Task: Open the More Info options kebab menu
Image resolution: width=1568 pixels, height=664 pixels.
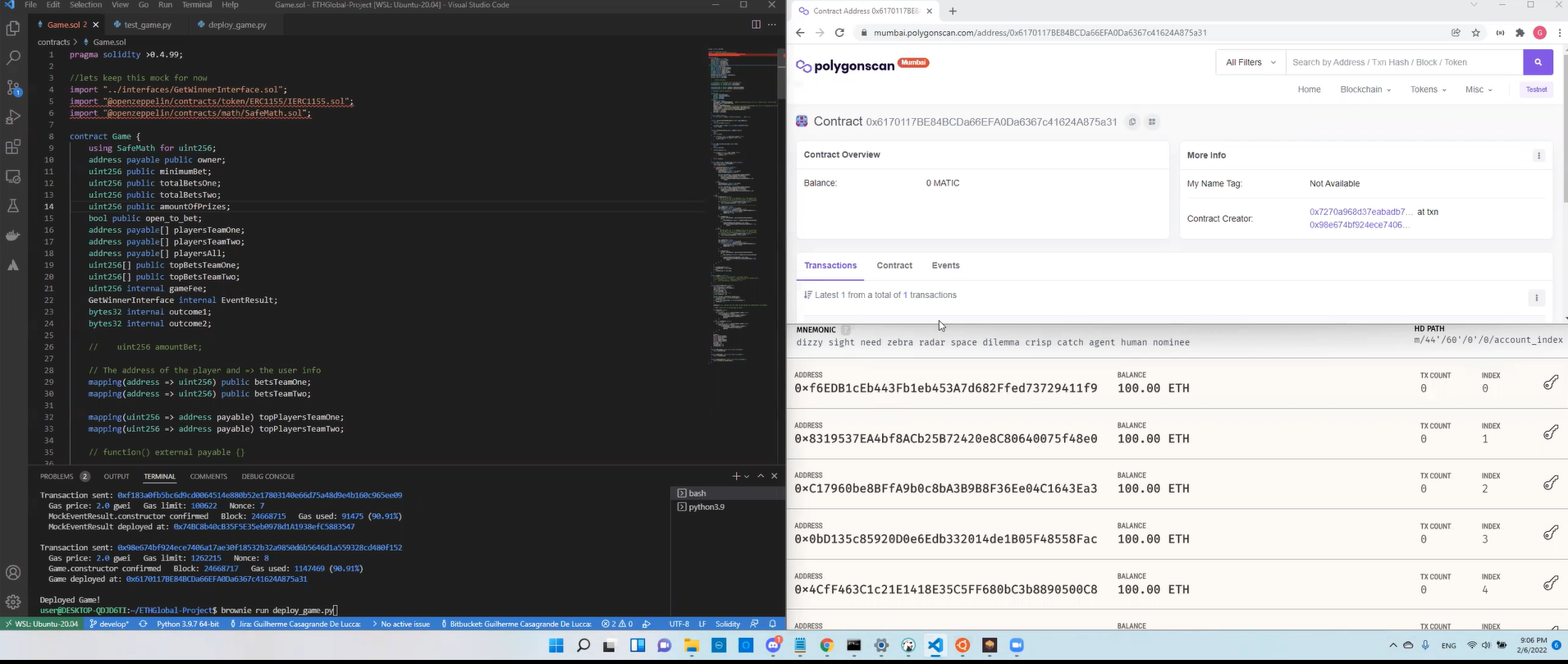Action: [1538, 156]
